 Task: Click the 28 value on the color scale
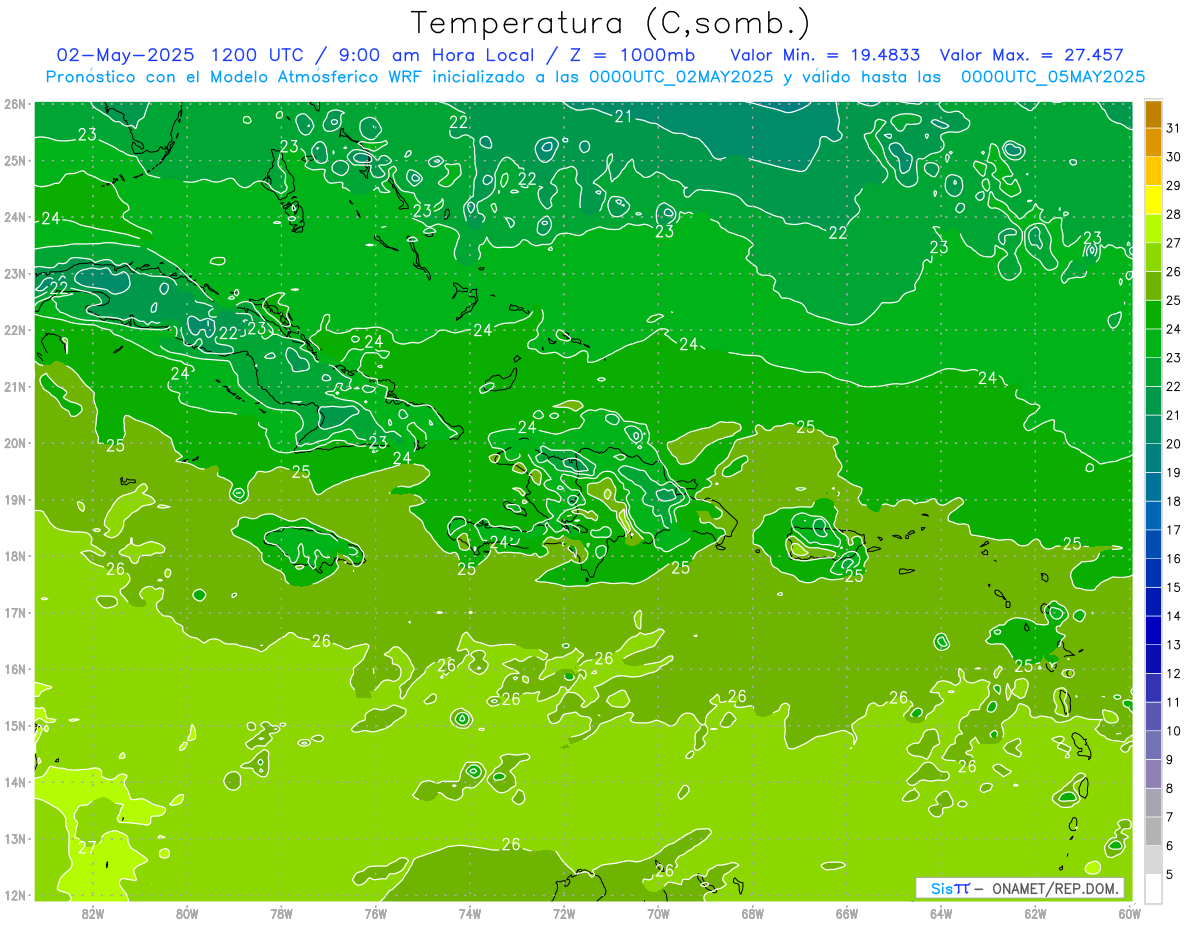point(1173,214)
